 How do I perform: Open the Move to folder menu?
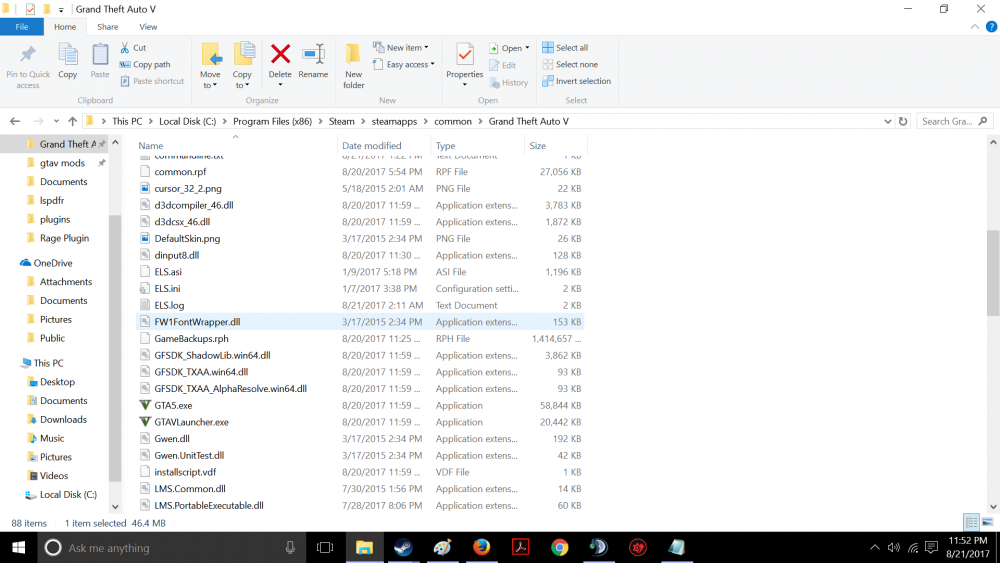click(210, 66)
